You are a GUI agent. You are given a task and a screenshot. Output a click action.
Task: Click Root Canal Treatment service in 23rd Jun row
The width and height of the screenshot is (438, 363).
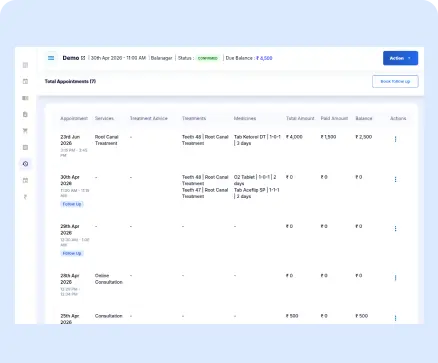coord(107,140)
